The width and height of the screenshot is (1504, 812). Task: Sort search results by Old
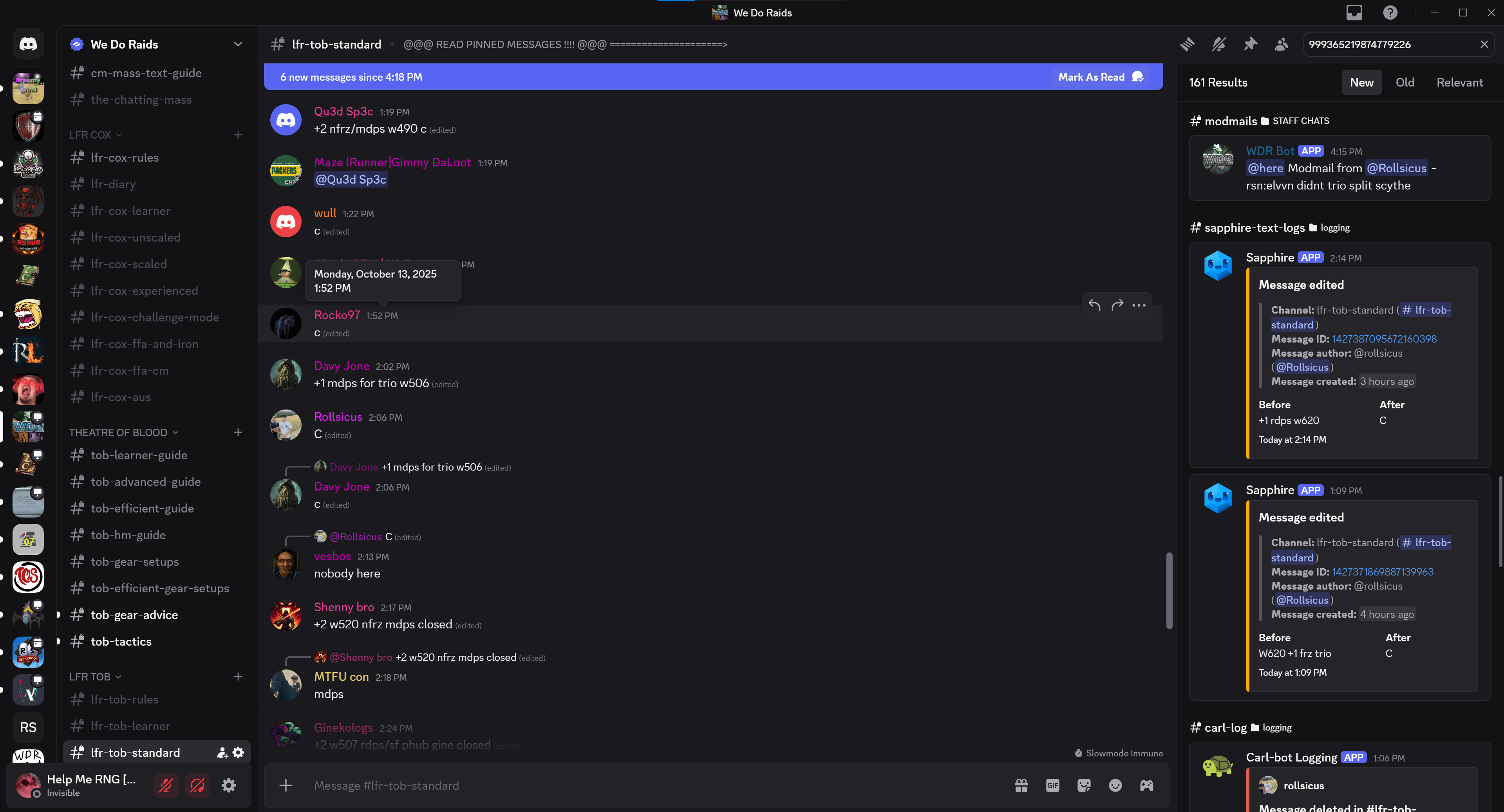click(1405, 82)
